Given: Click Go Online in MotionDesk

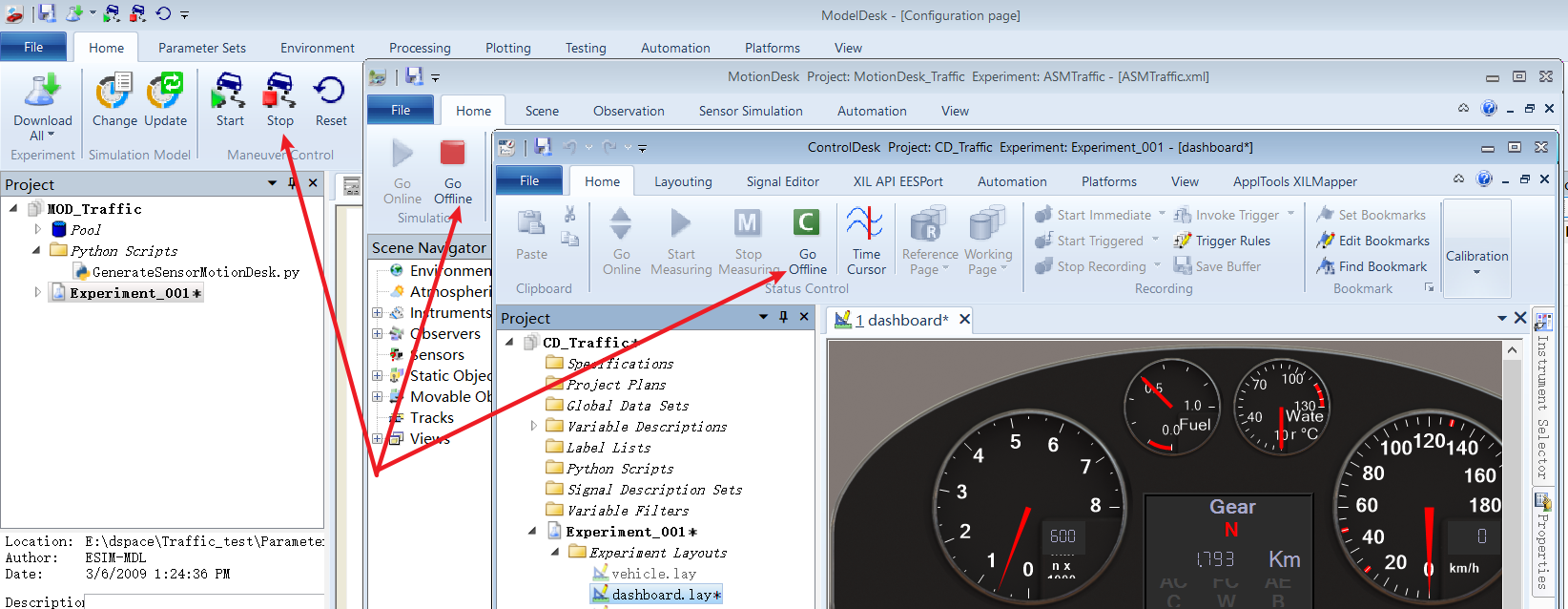Looking at the screenshot, I should 402,171.
